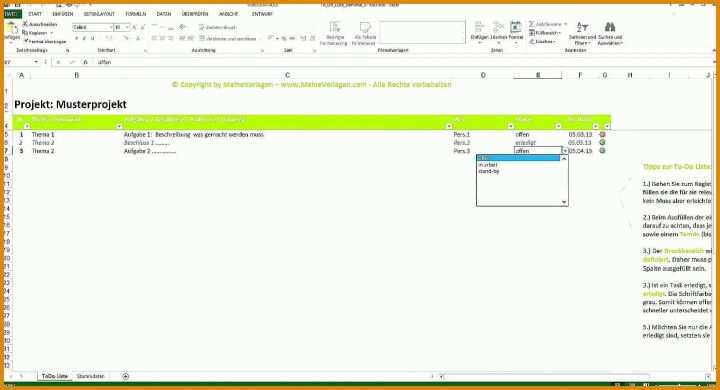Screen dimensions: 720x390
Task: Open the Name Box dropdown arrow
Action: tap(36, 62)
